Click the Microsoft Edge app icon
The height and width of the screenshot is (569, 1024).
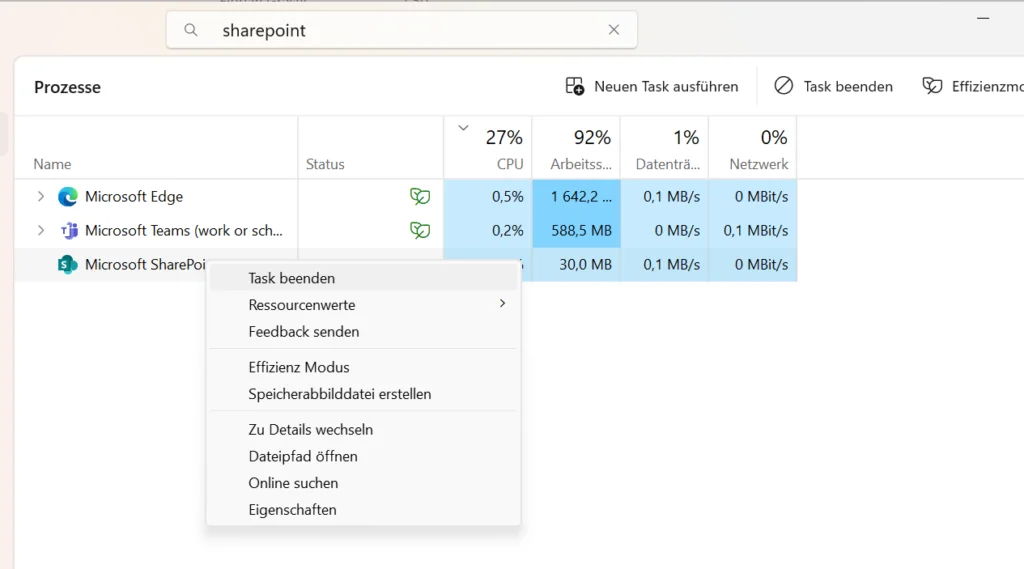coord(68,197)
